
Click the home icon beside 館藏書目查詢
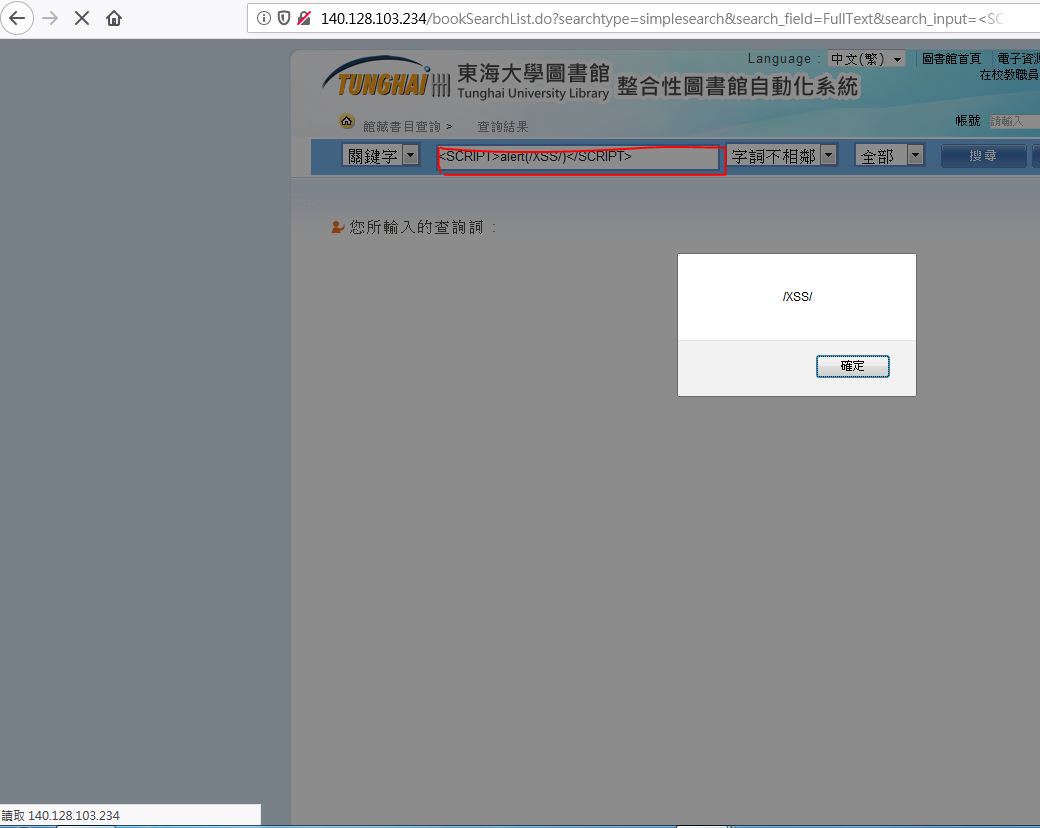tap(346, 121)
